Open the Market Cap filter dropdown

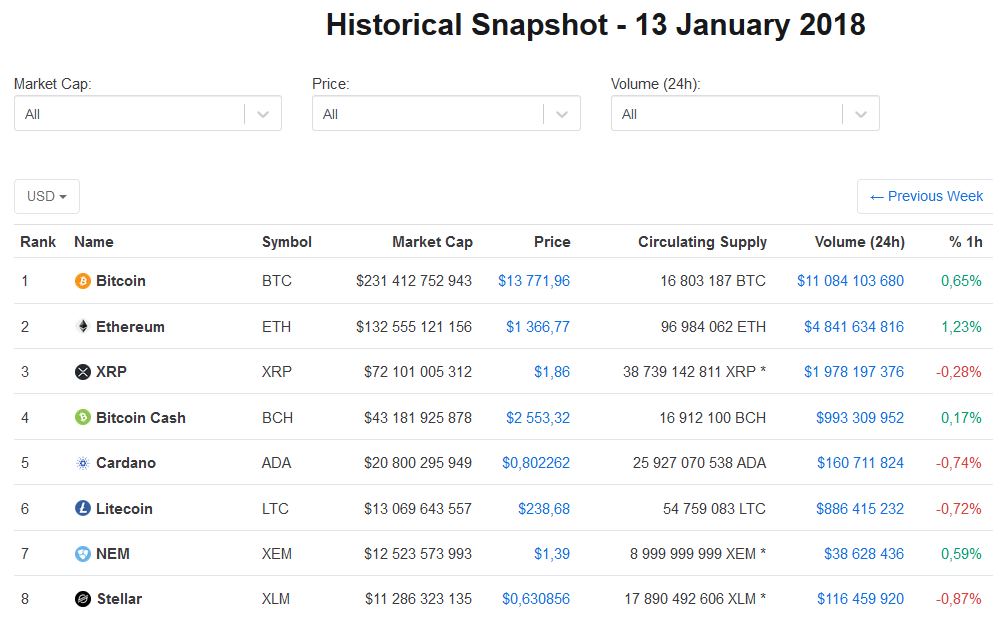[148, 114]
